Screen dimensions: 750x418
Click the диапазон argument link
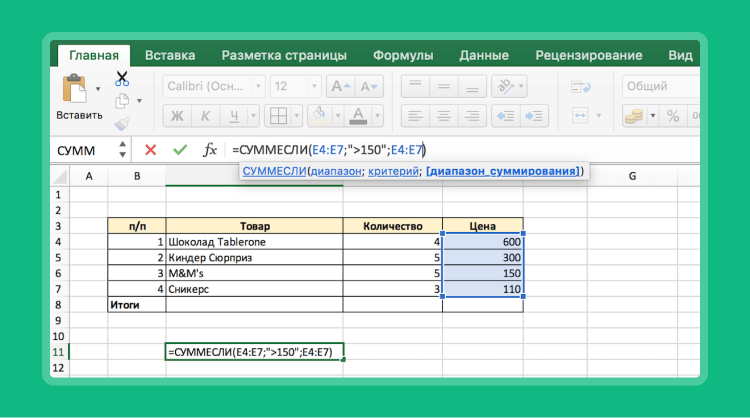(336, 171)
